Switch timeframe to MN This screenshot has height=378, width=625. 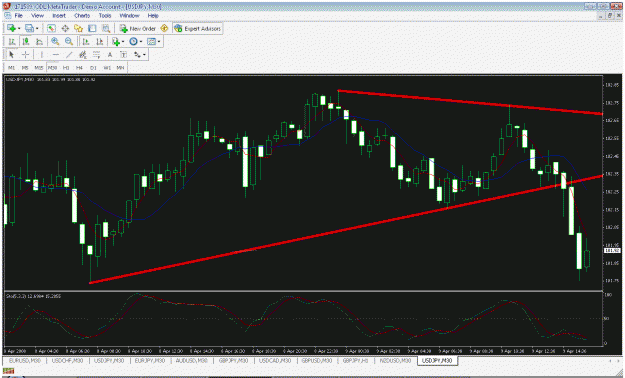[120, 68]
